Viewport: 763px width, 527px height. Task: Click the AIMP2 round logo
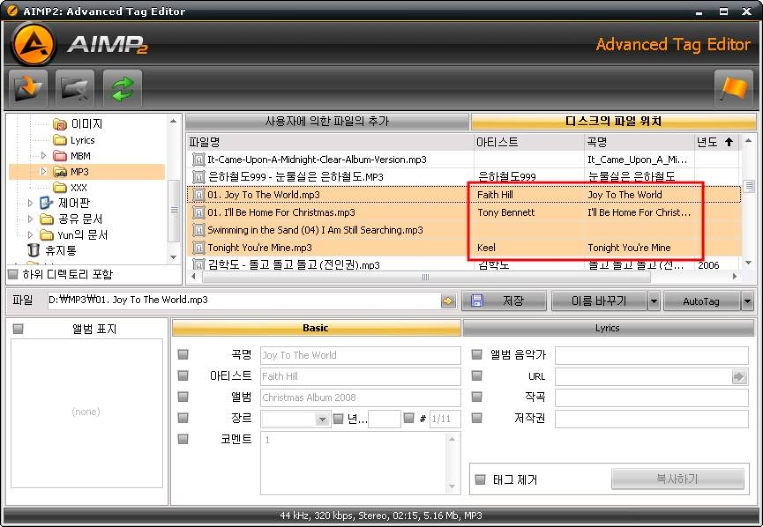[34, 45]
